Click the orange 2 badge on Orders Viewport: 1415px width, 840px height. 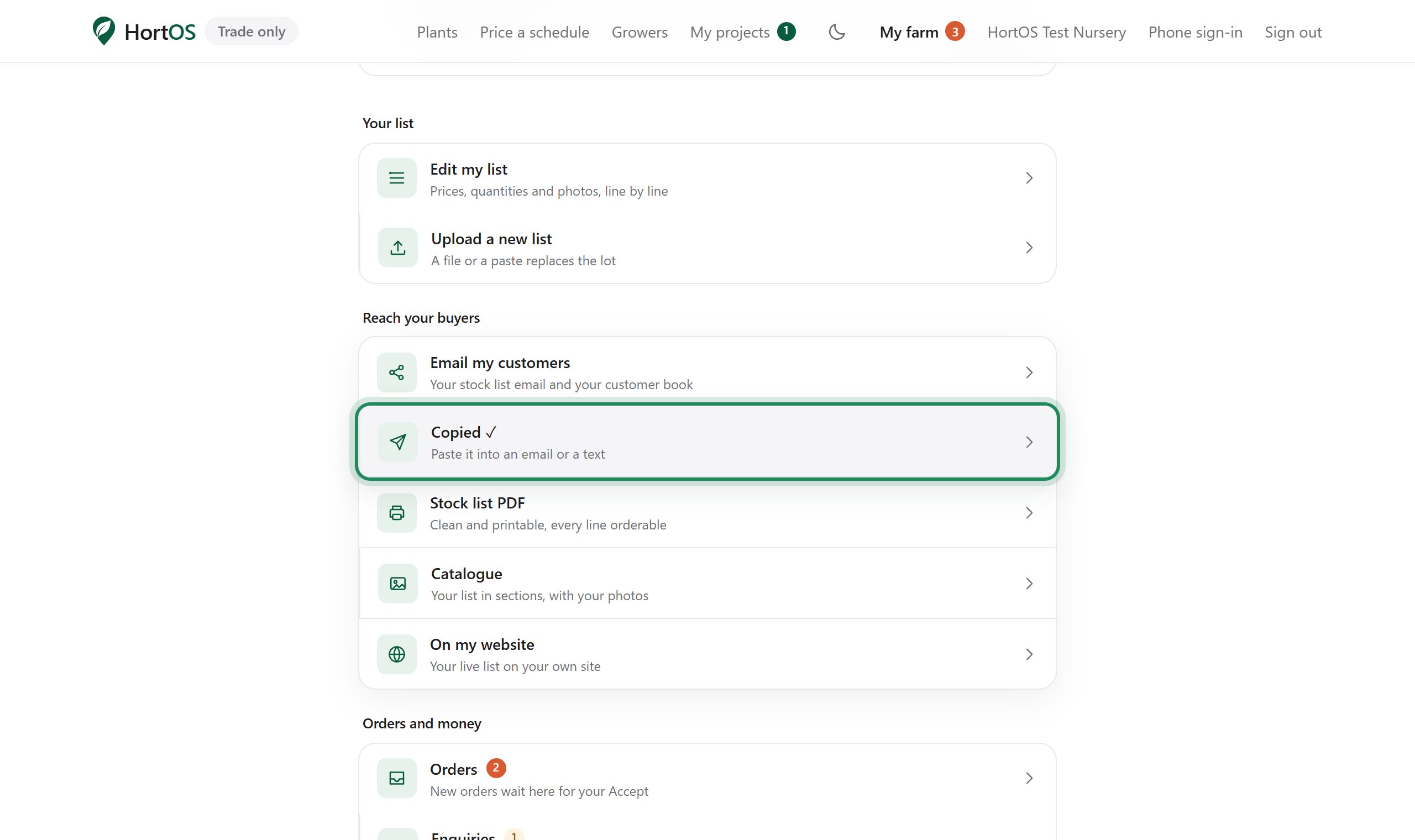coord(496,768)
